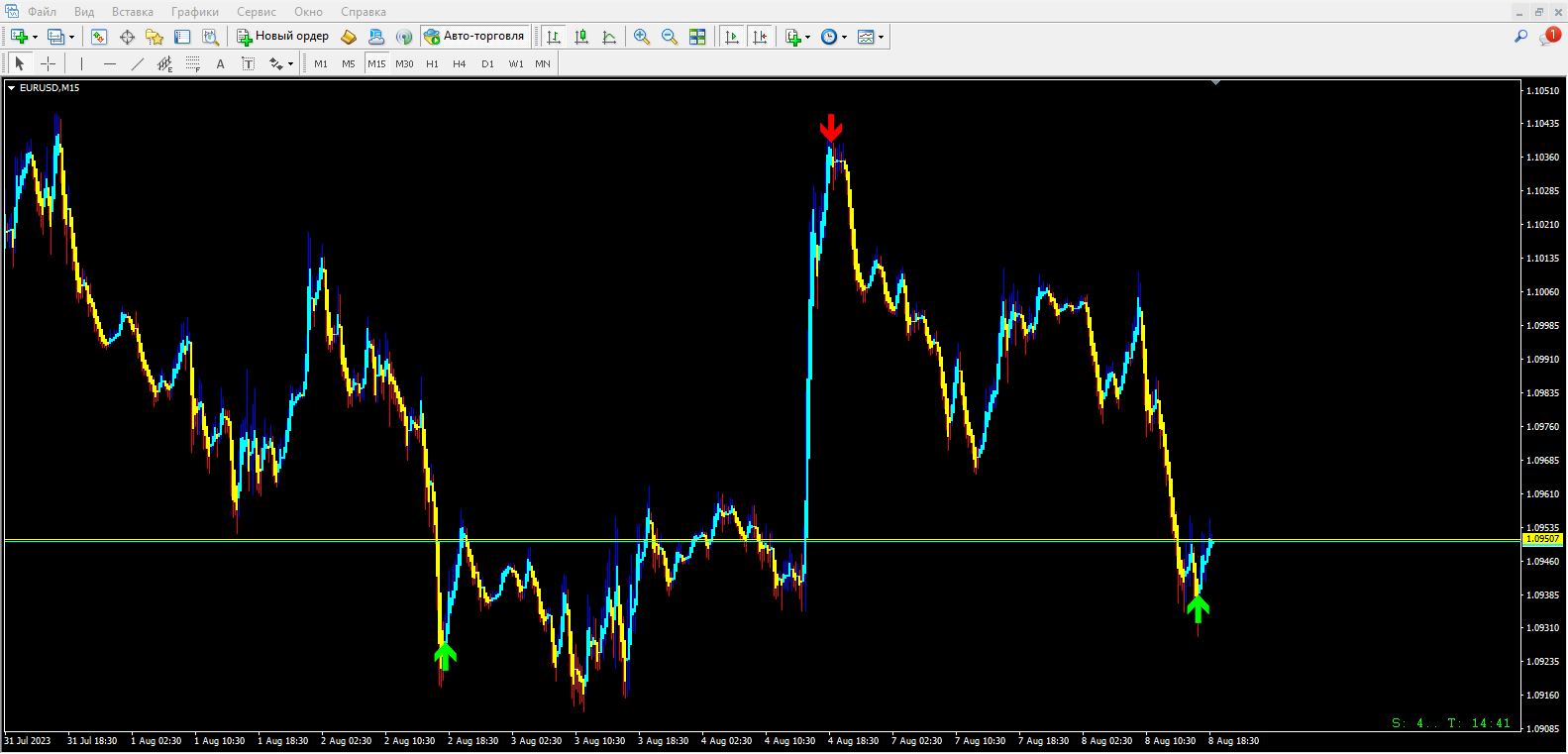Open the Справка menu
This screenshot has width=1568, height=754.
[x=364, y=12]
